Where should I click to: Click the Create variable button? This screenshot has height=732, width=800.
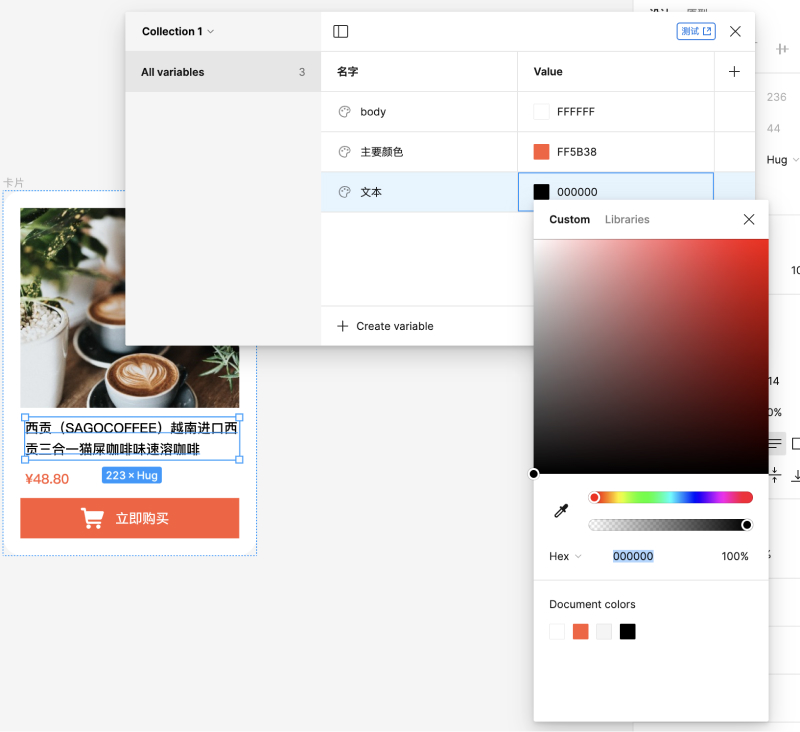[x=385, y=326]
